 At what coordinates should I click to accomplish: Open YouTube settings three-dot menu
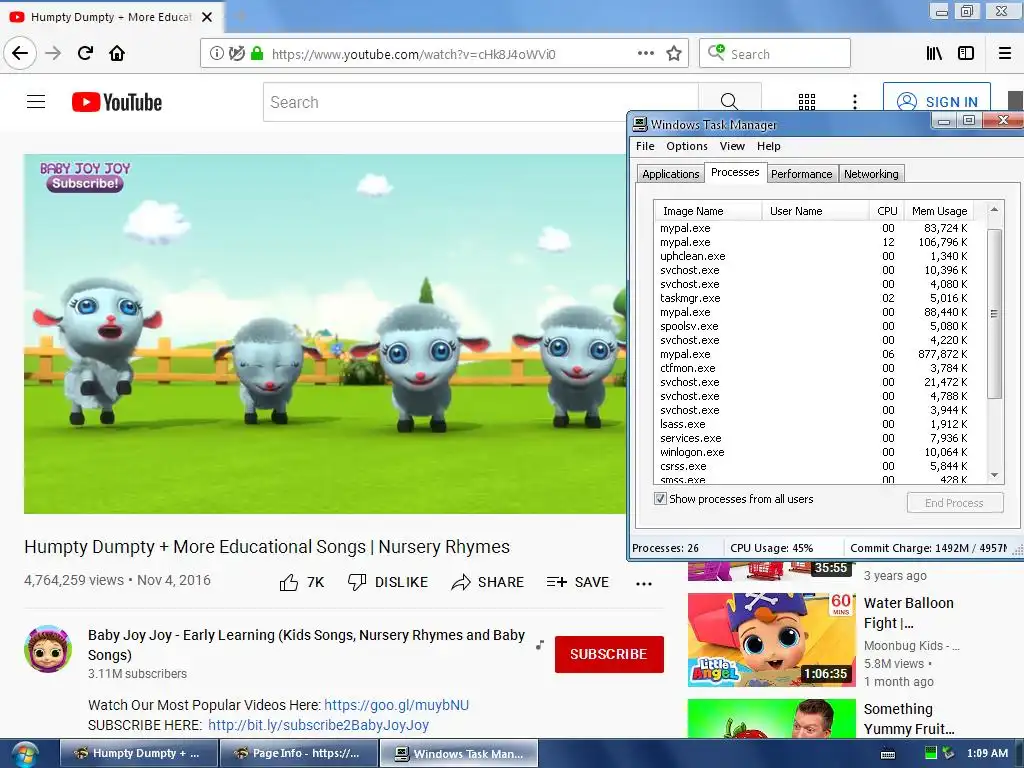click(x=855, y=102)
